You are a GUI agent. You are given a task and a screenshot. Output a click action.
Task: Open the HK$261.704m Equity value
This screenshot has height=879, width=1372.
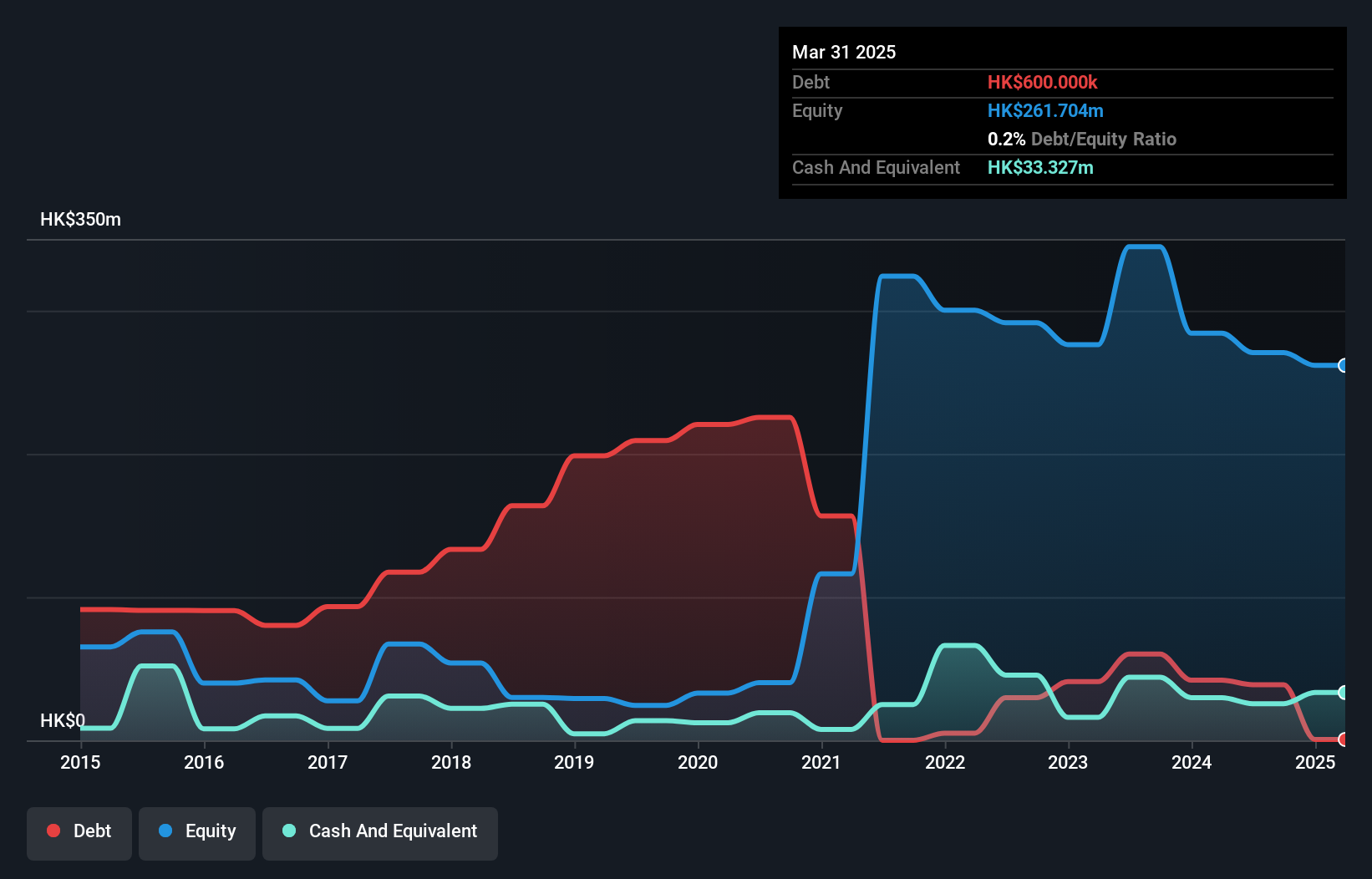[1045, 110]
